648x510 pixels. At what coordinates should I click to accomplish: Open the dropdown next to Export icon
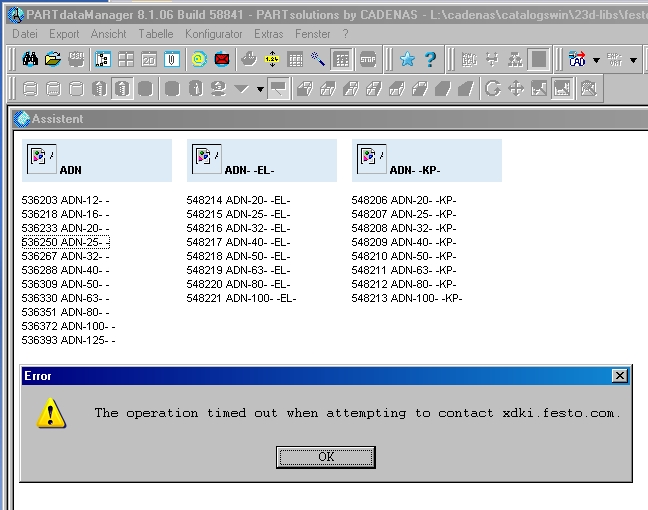633,60
